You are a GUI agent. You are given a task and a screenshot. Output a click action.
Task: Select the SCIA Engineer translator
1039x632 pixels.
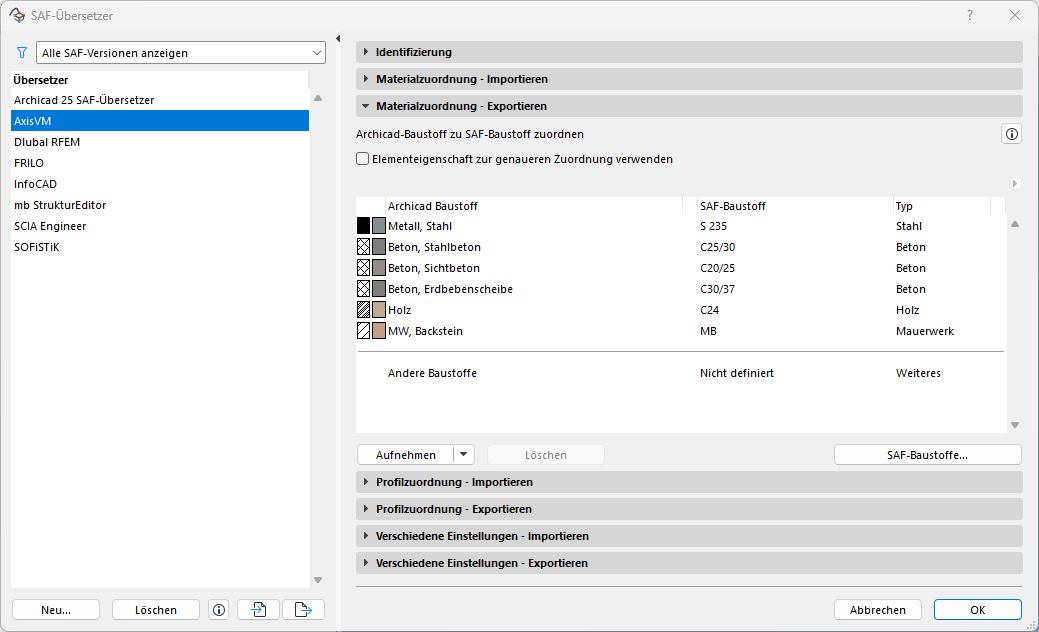tap(160, 226)
